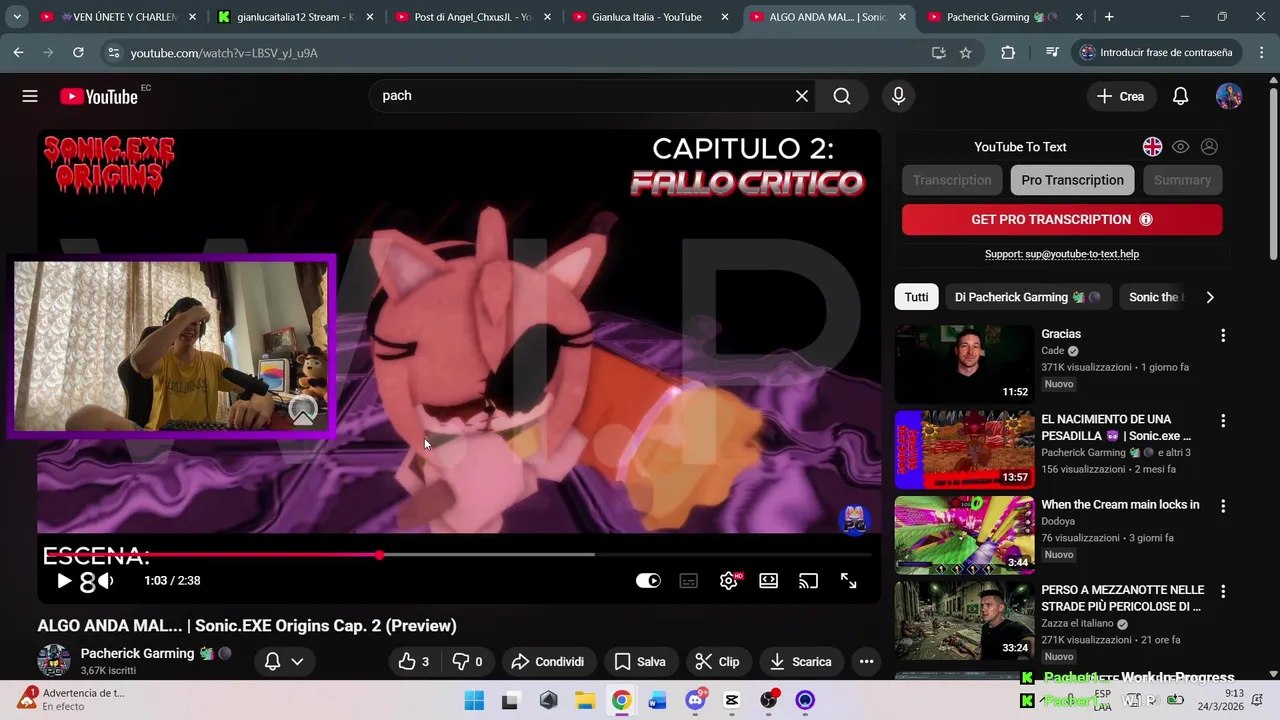Download the video with Scarica
This screenshot has height=720, width=1280.
point(801,662)
